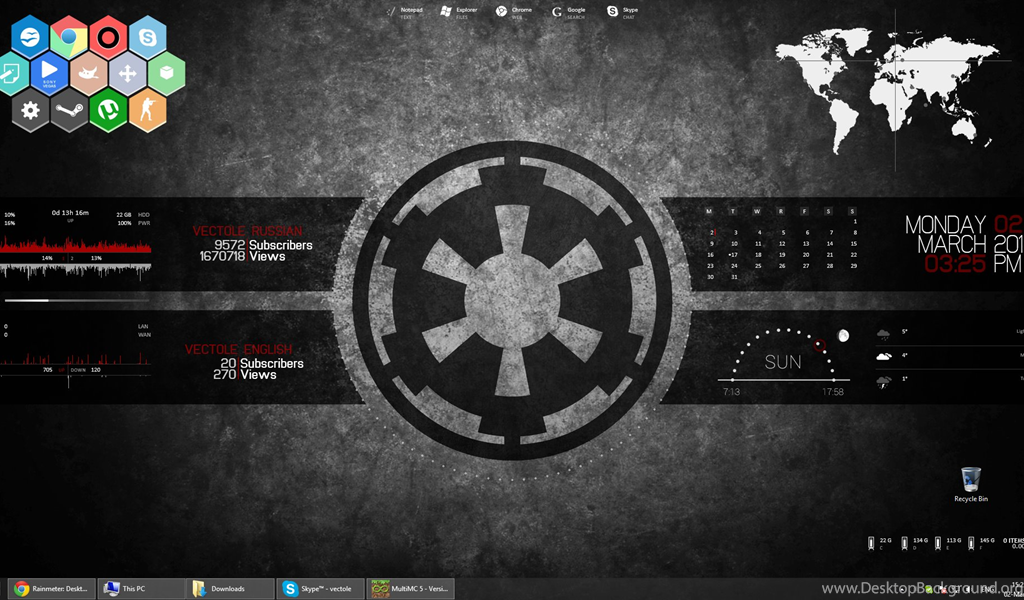Click the thunderstorm weather icon at 1°
1024x600 pixels.
[884, 382]
